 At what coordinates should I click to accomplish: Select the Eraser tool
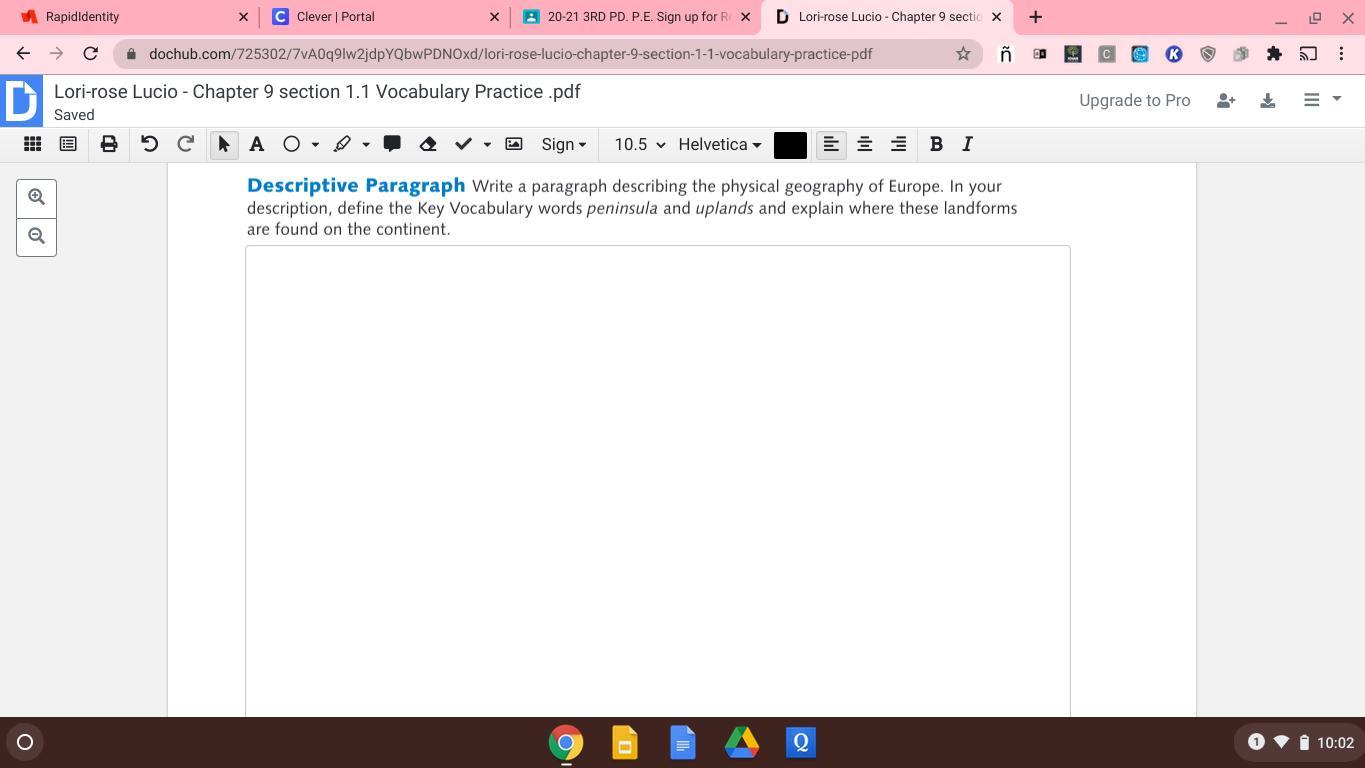click(428, 144)
